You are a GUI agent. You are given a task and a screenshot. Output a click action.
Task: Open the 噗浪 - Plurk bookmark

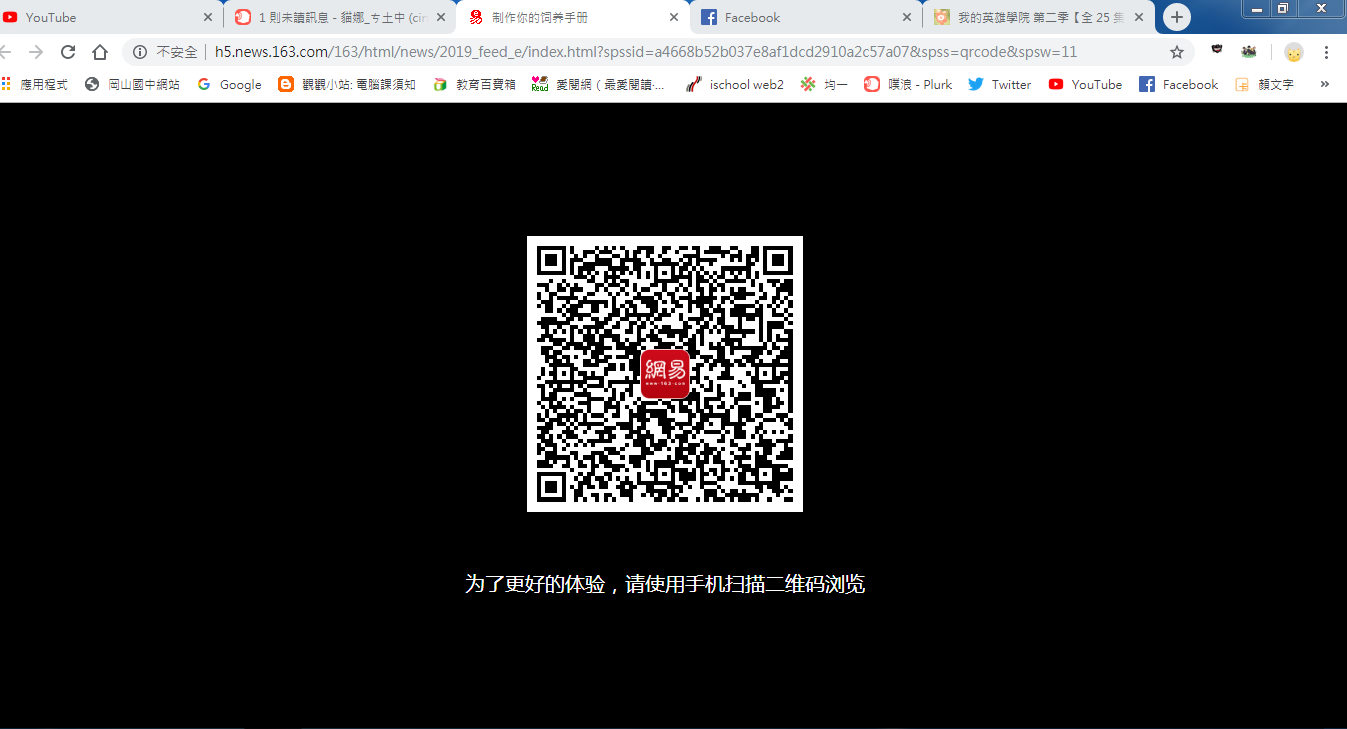(909, 84)
